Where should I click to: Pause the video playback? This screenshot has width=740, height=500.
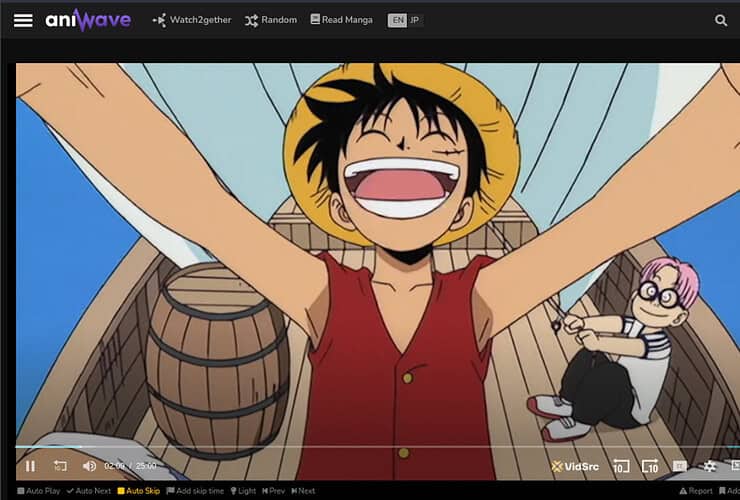[31, 466]
